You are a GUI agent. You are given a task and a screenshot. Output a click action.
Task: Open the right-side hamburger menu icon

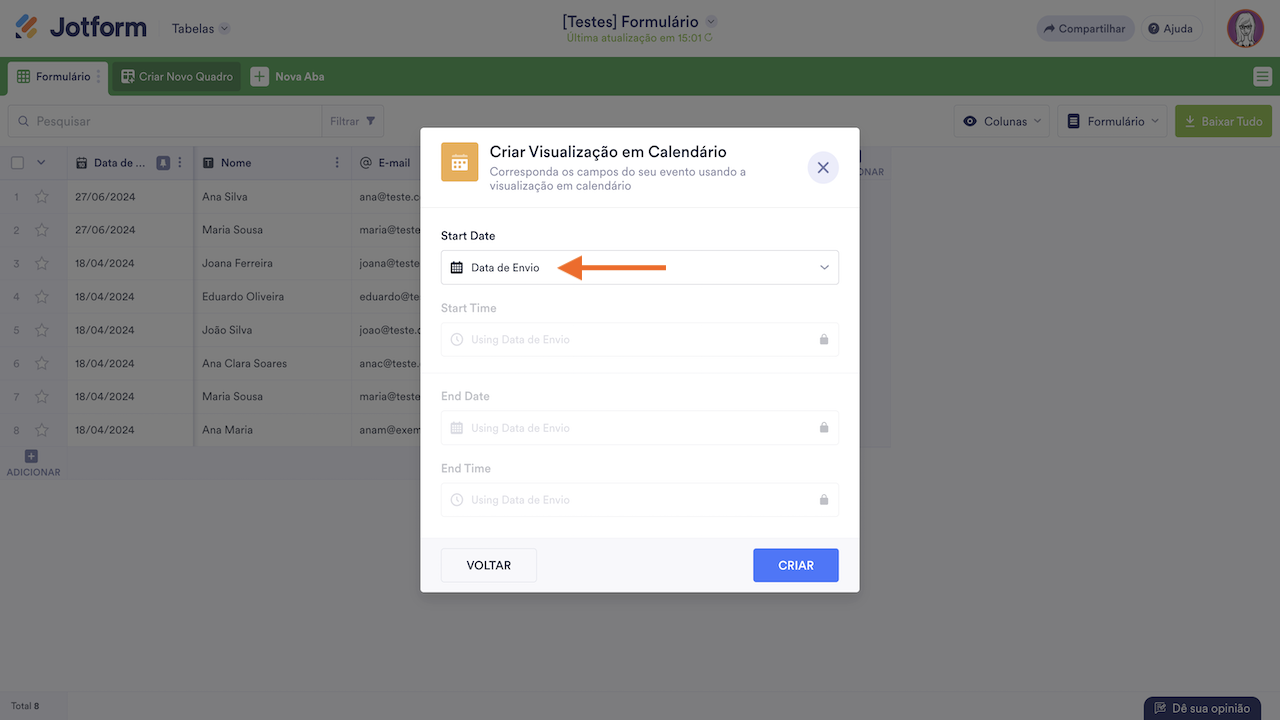tap(1262, 77)
